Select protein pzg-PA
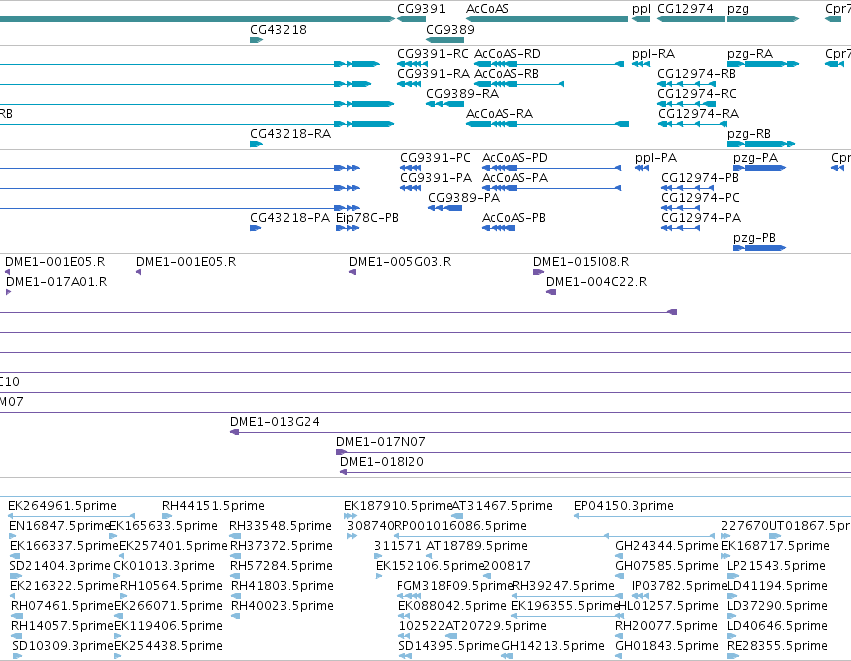 pyautogui.click(x=755, y=158)
